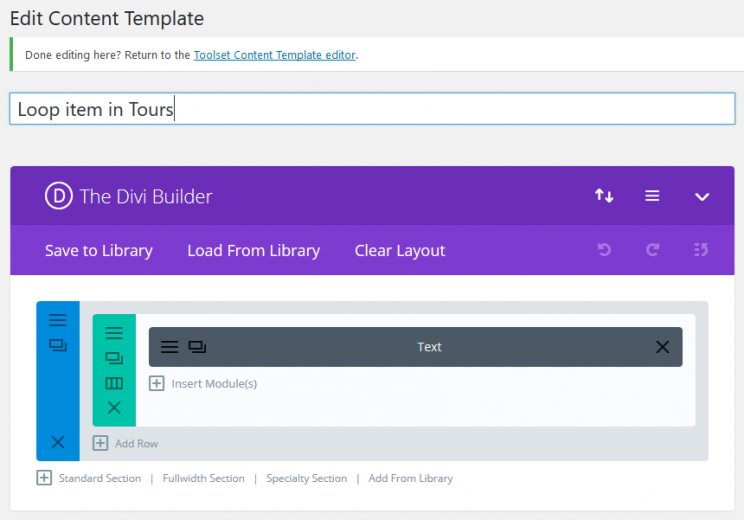Delete the blue section with X
This screenshot has width=744, height=520.
(x=58, y=442)
